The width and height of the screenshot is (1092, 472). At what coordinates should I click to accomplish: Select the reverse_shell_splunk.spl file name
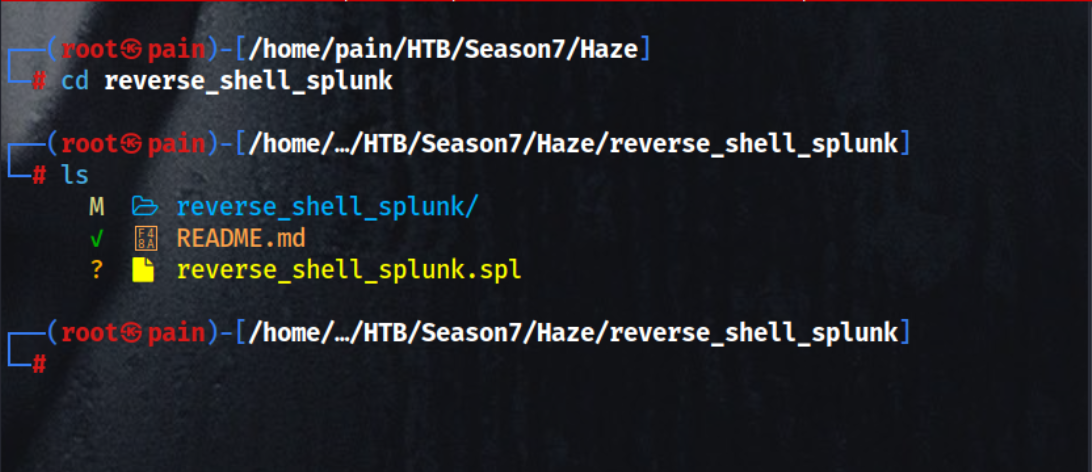tap(349, 270)
